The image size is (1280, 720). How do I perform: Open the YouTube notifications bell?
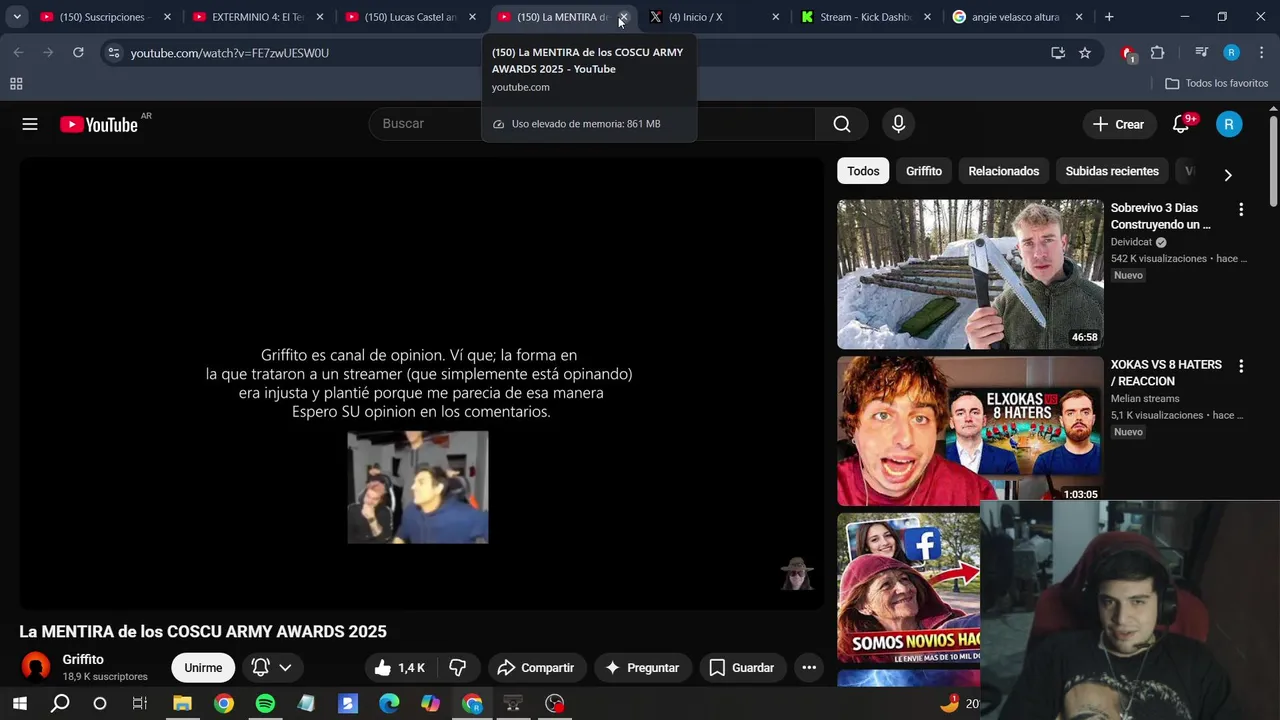(x=1181, y=124)
